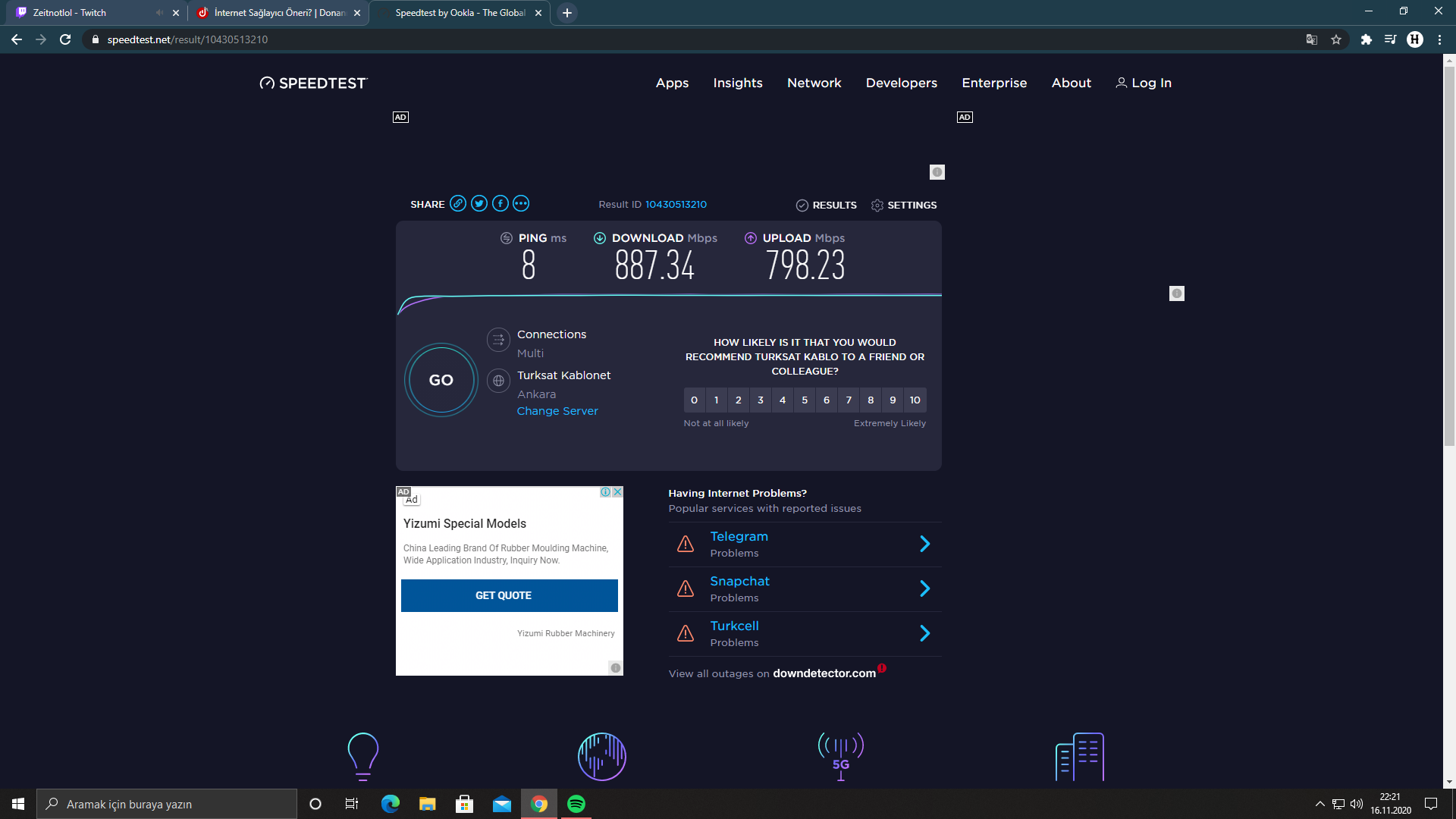The width and height of the screenshot is (1456, 819).
Task: Select rating 10 for recommendation
Action: pos(915,400)
